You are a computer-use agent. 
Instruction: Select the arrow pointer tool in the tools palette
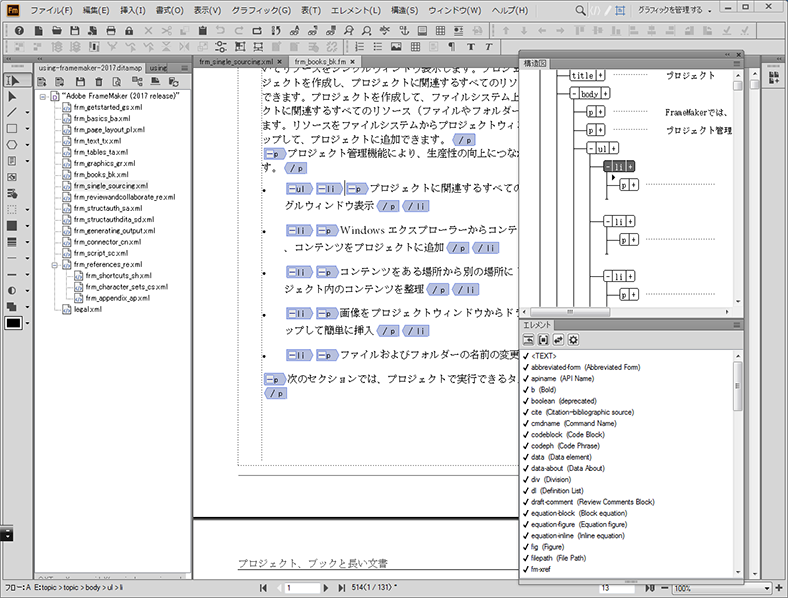[x=12, y=96]
